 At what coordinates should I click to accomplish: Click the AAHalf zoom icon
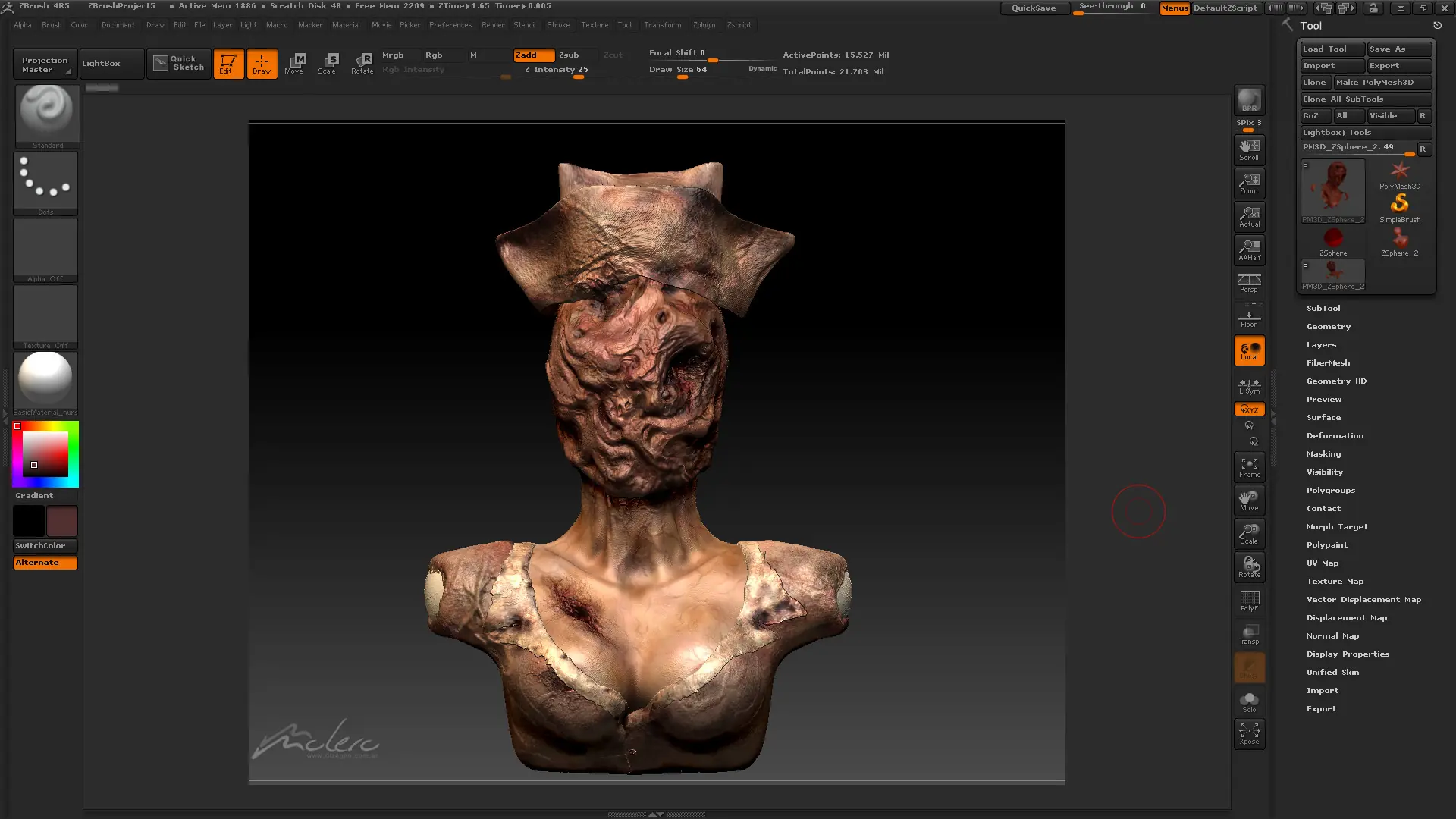(1249, 249)
